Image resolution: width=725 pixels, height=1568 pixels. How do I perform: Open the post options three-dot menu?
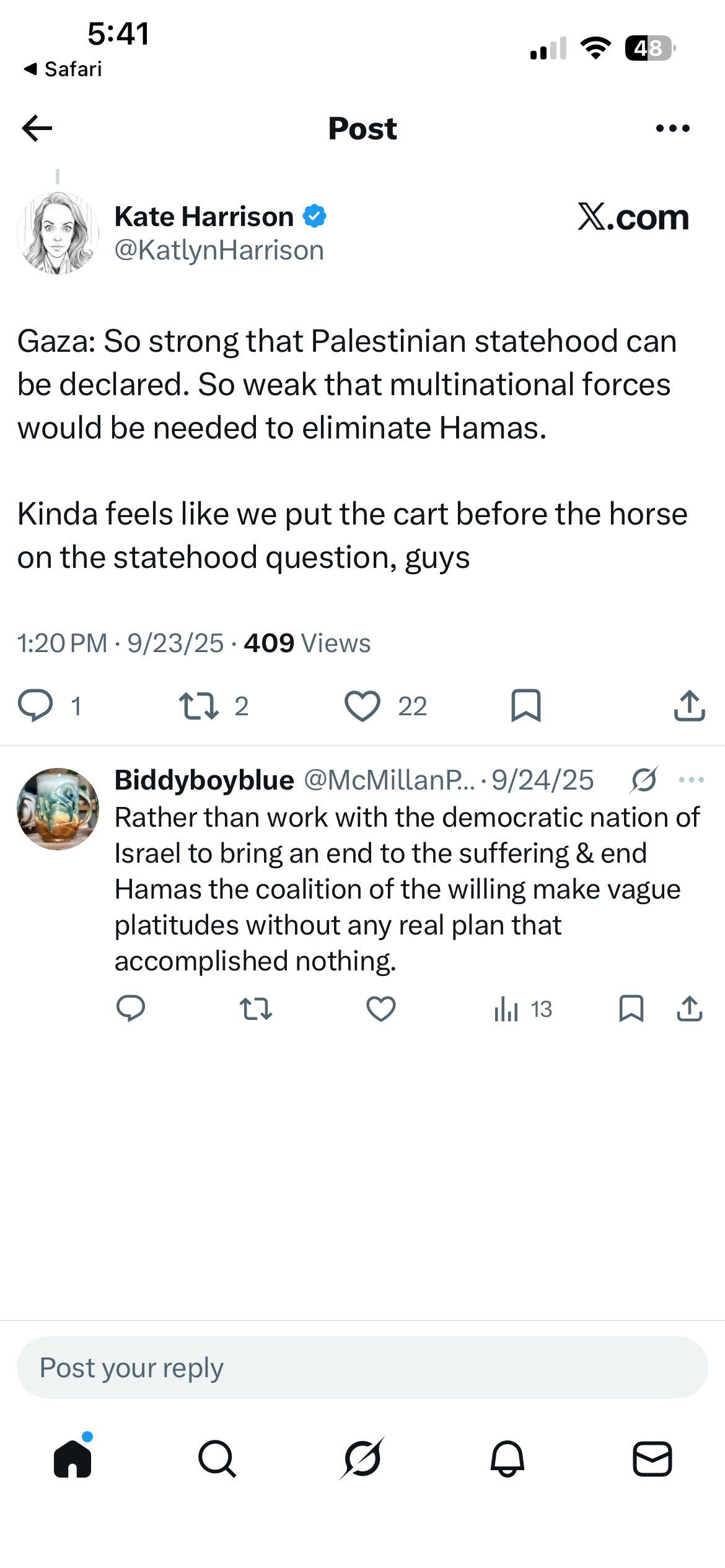click(x=672, y=128)
